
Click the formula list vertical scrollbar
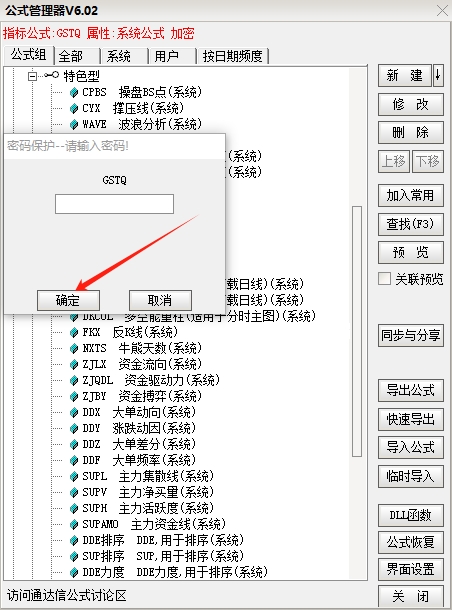tap(357, 331)
